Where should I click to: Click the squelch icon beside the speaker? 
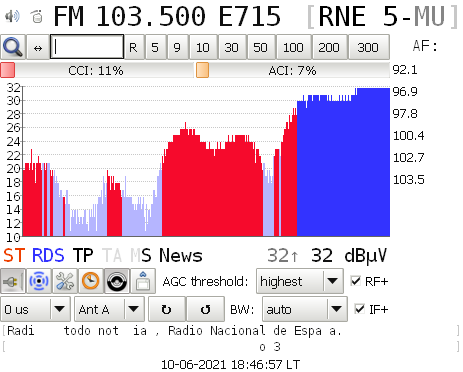(37, 16)
